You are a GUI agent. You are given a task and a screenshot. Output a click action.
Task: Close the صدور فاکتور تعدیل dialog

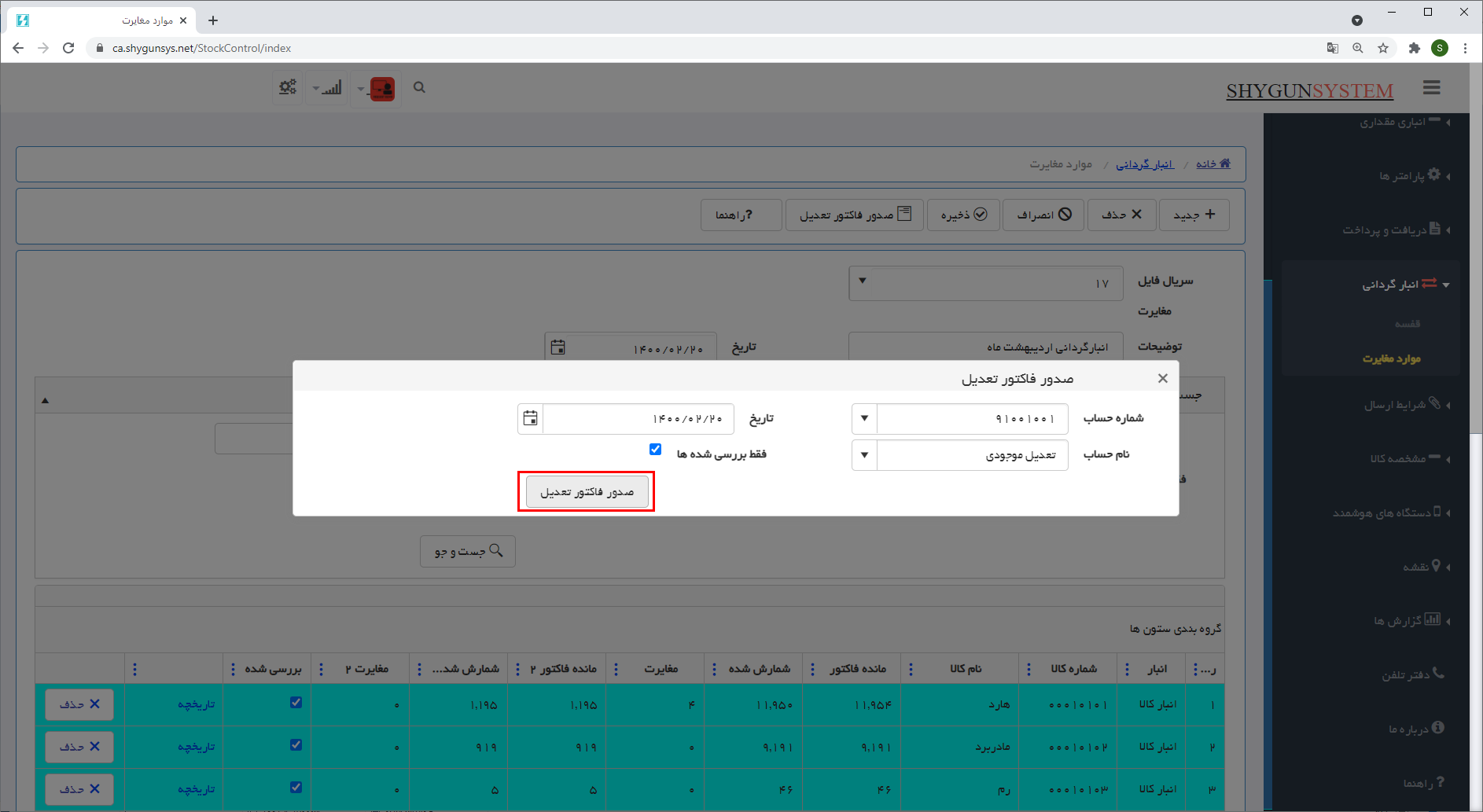click(x=1162, y=379)
